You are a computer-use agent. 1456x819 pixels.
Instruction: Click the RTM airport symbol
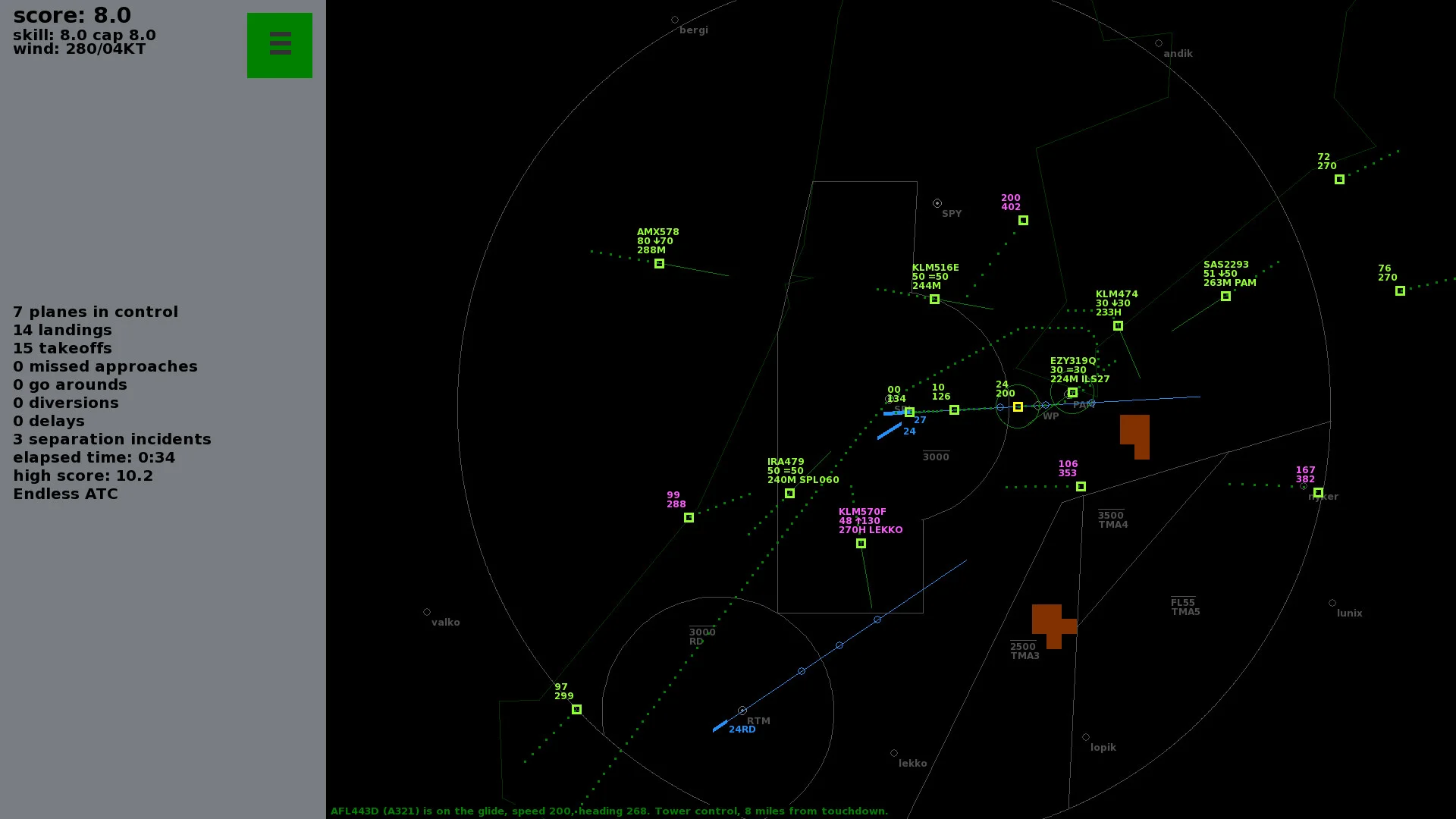[x=742, y=710]
